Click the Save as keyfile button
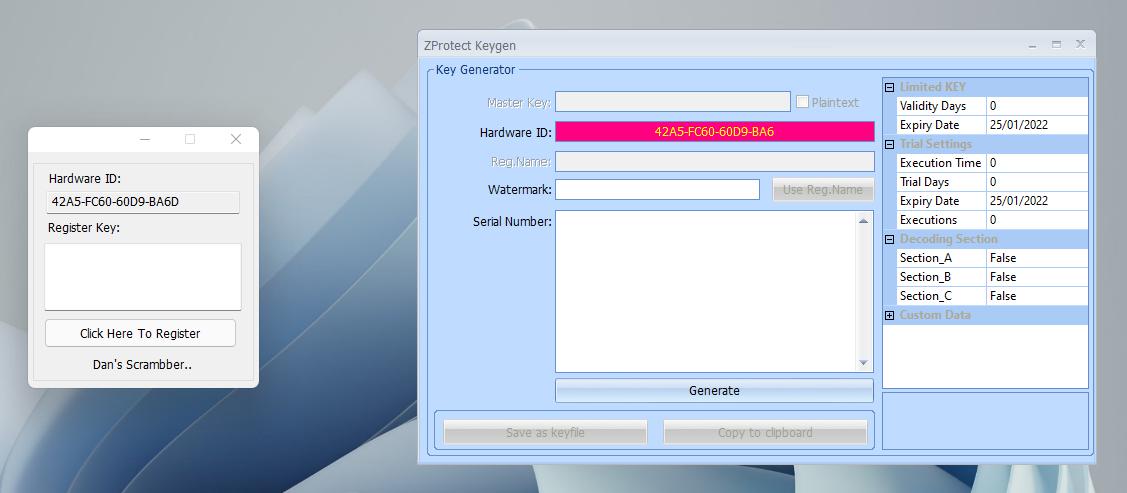 click(x=545, y=433)
